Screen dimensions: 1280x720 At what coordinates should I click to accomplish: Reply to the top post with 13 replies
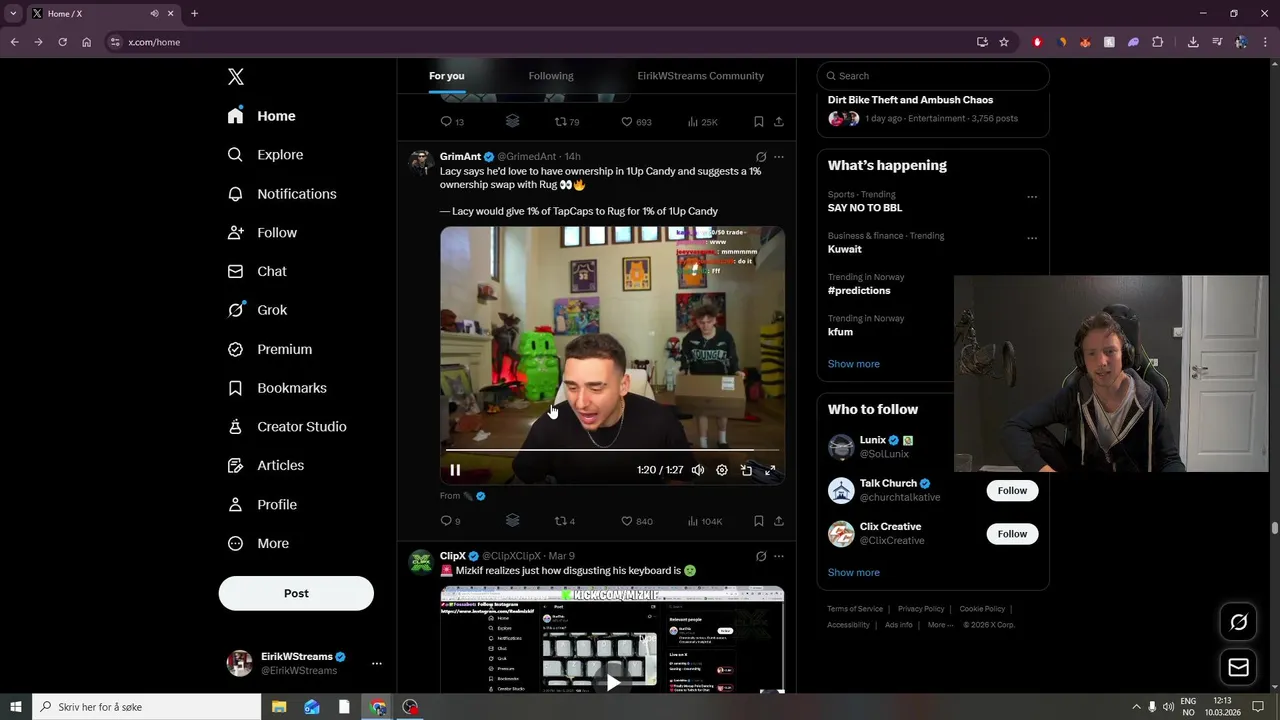click(x=452, y=122)
